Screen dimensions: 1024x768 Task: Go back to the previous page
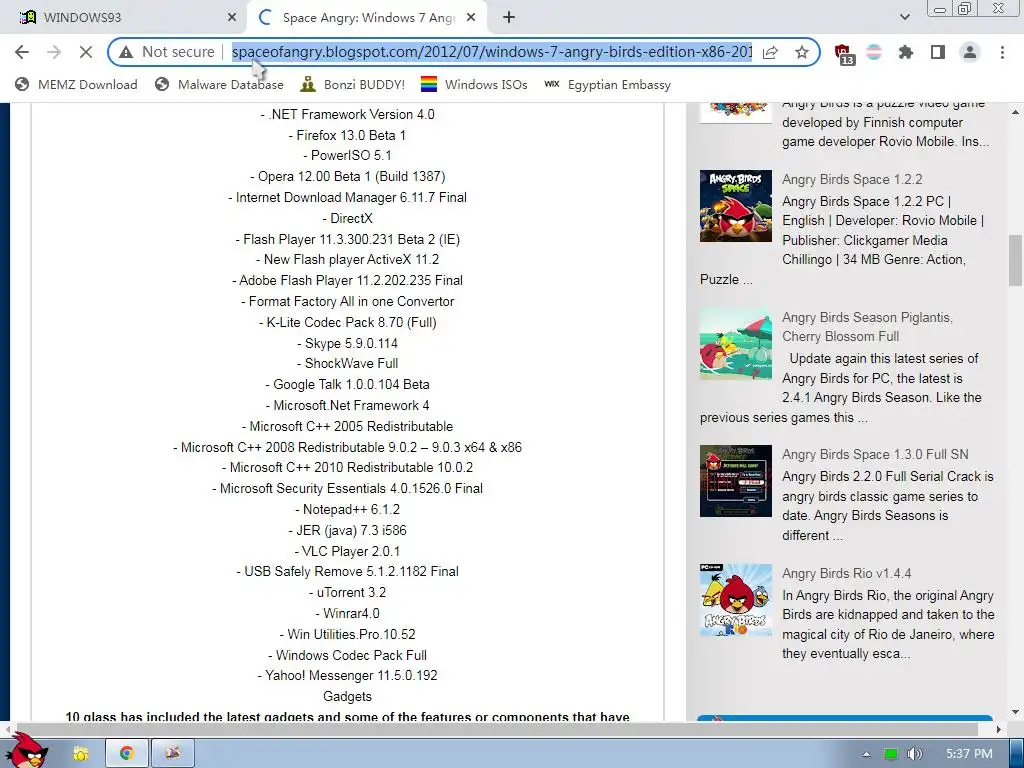pos(22,52)
